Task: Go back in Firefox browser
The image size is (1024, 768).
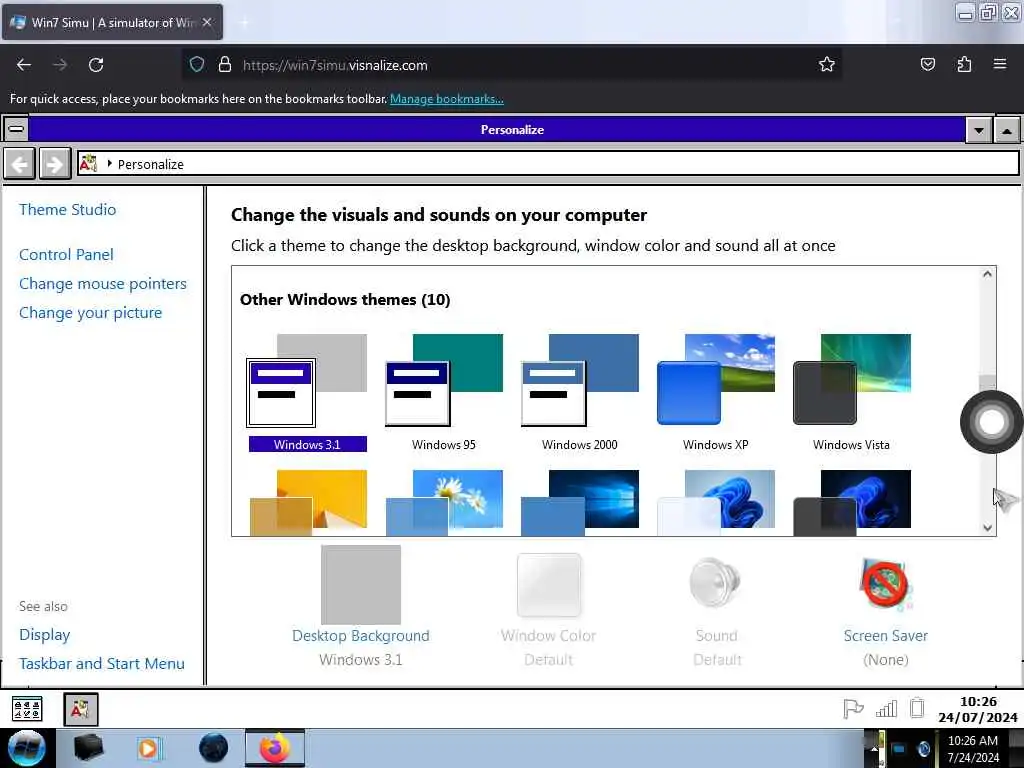Action: pyautogui.click(x=24, y=65)
